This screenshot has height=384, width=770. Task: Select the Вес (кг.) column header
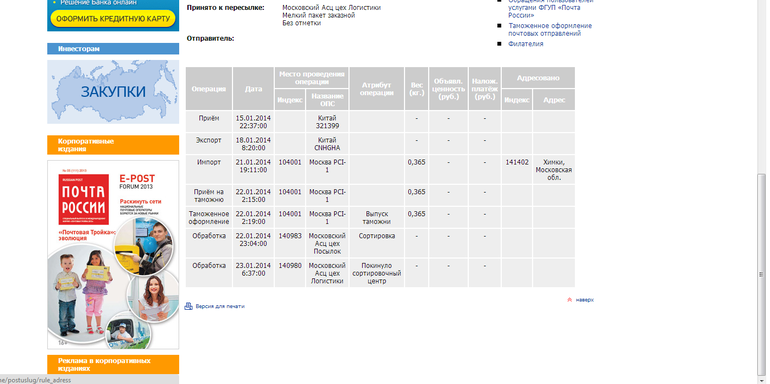coord(416,89)
